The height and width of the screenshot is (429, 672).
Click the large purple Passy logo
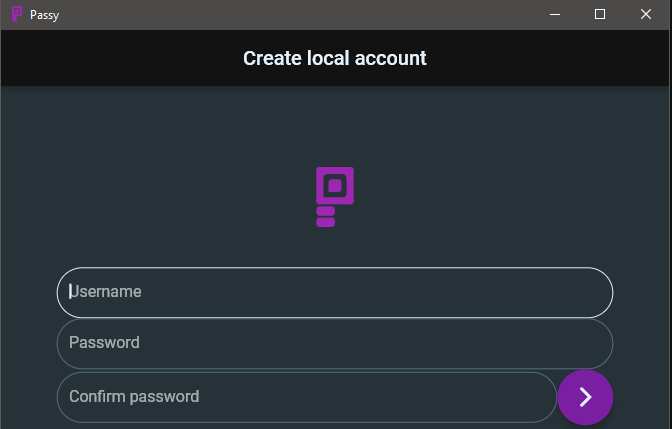pyautogui.click(x=335, y=197)
